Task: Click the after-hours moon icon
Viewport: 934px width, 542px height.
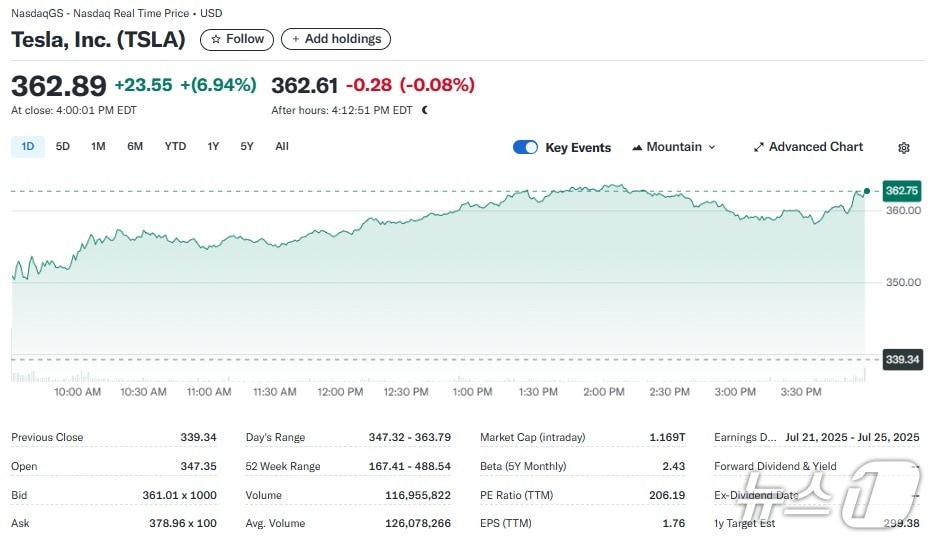Action: tap(425, 111)
